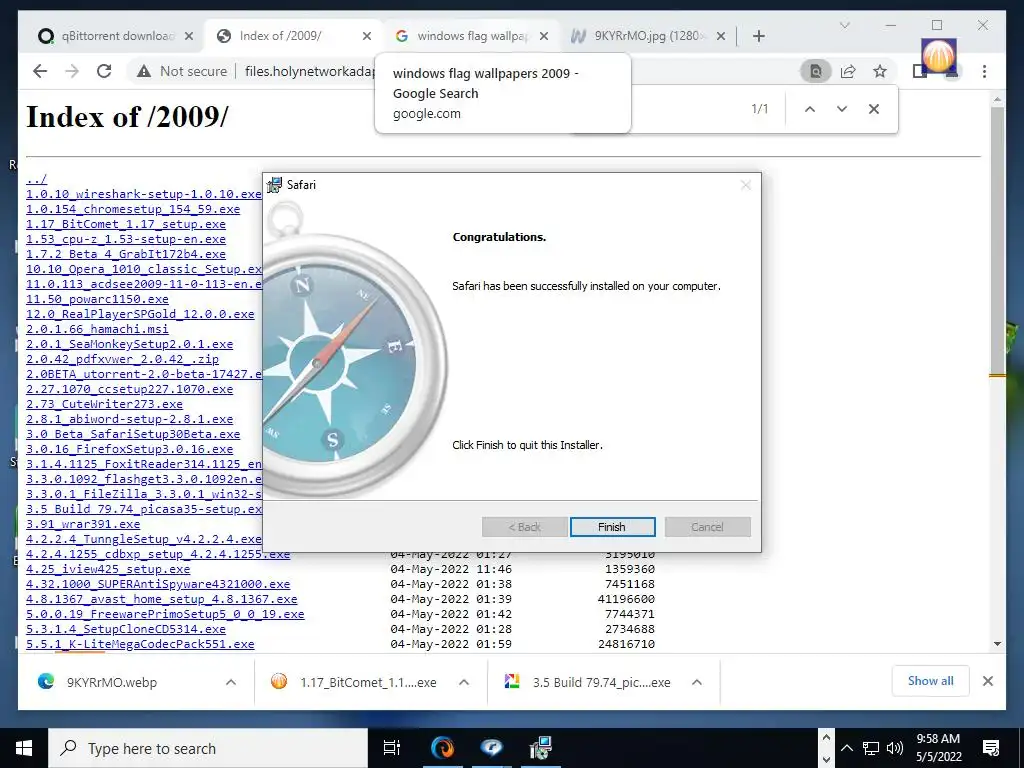Open downloaded 3.5 Build picasa exe

601,682
